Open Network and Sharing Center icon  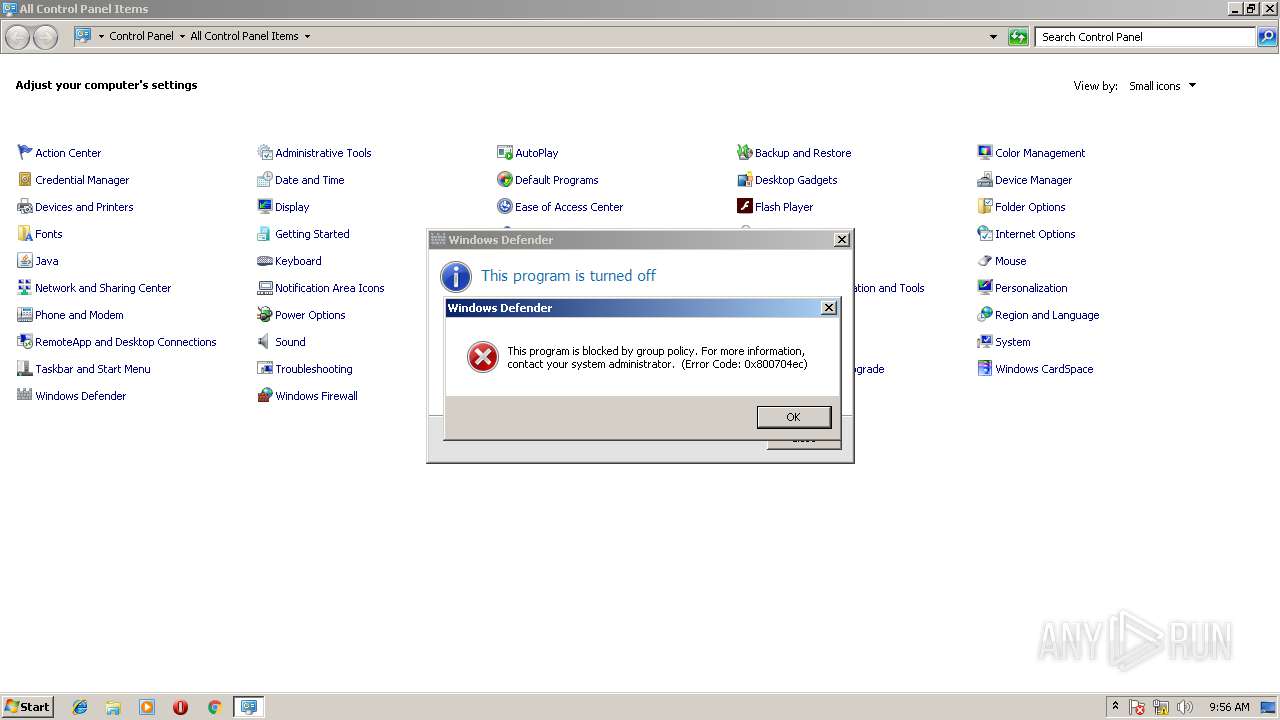(25, 287)
